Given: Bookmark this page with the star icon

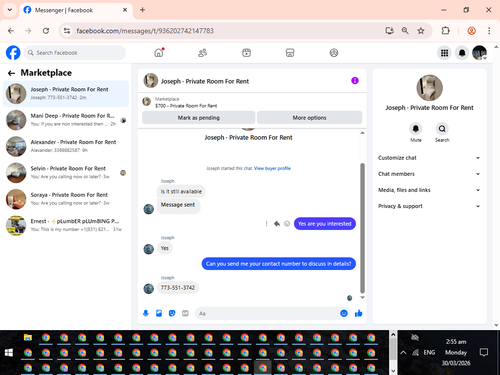Looking at the screenshot, I should 421,31.
